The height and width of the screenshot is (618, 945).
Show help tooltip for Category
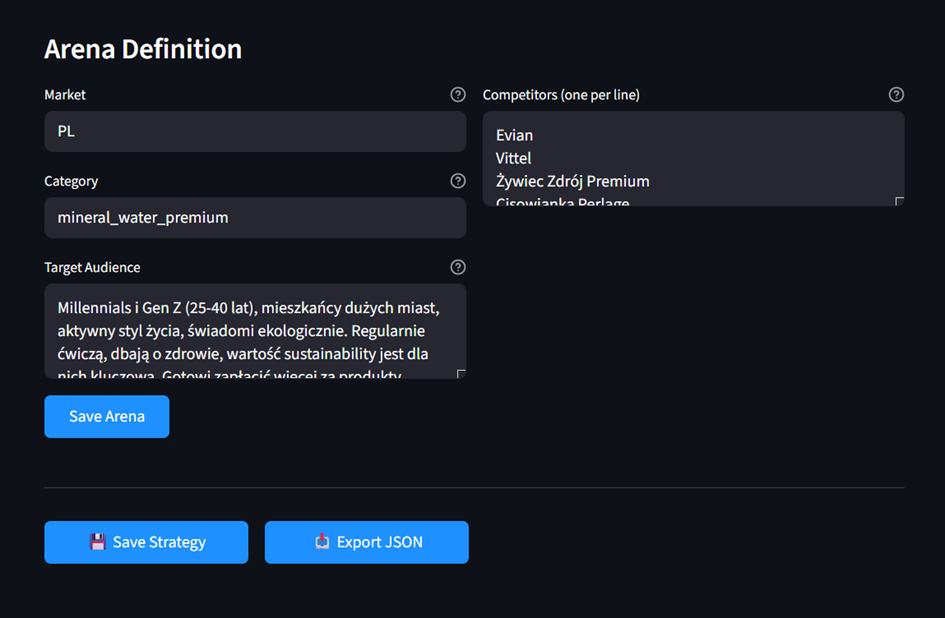pos(458,181)
